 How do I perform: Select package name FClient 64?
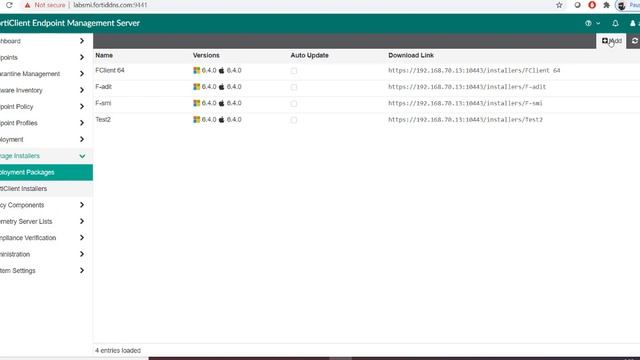click(x=110, y=70)
